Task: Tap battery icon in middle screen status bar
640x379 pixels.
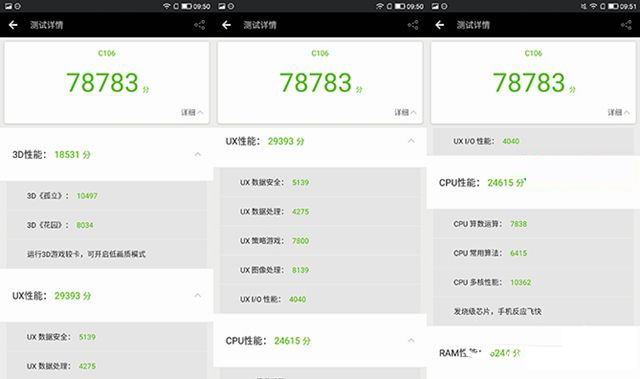Action: click(x=400, y=6)
